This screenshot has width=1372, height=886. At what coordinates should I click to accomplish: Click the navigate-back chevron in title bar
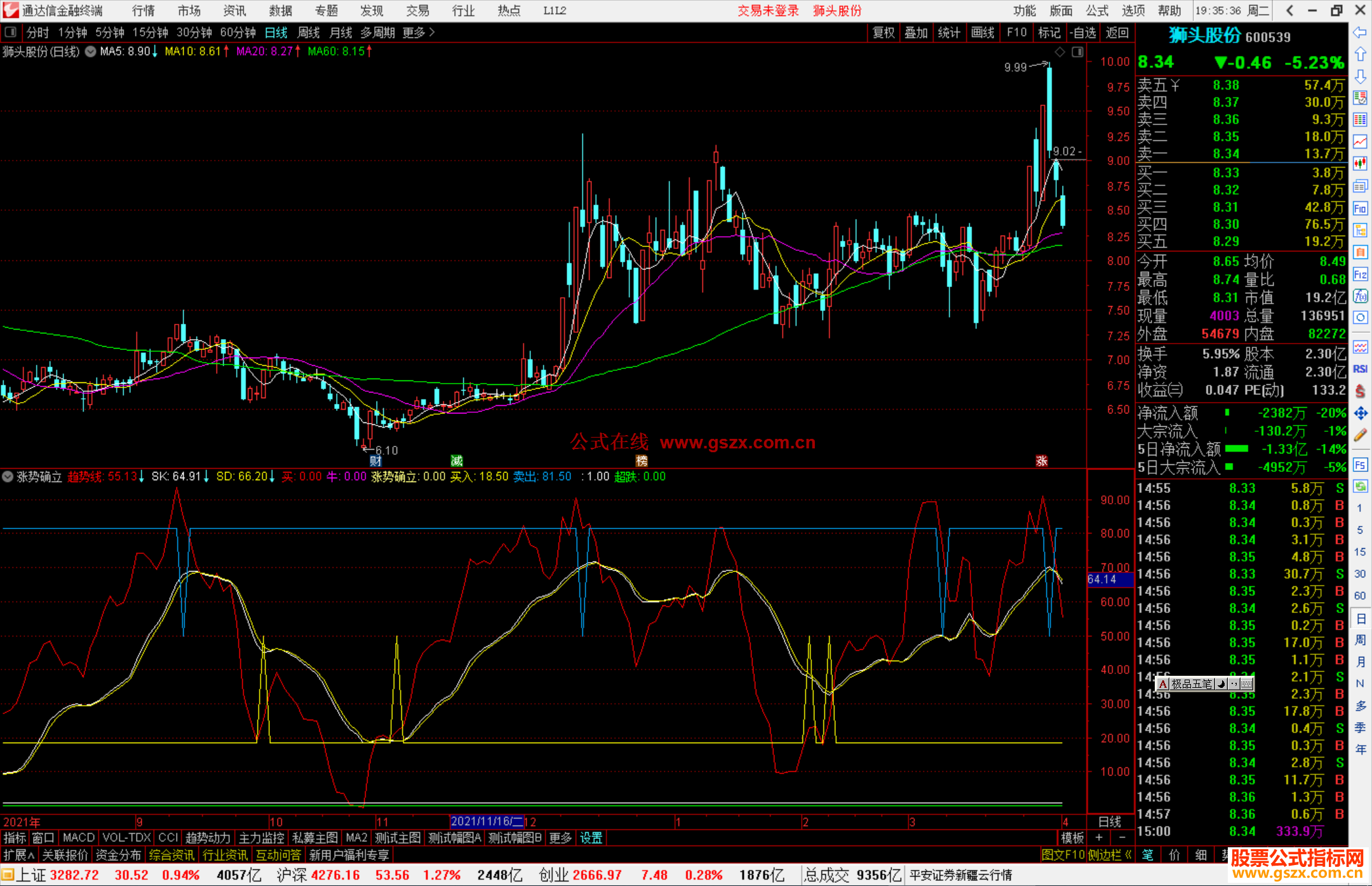(1289, 10)
